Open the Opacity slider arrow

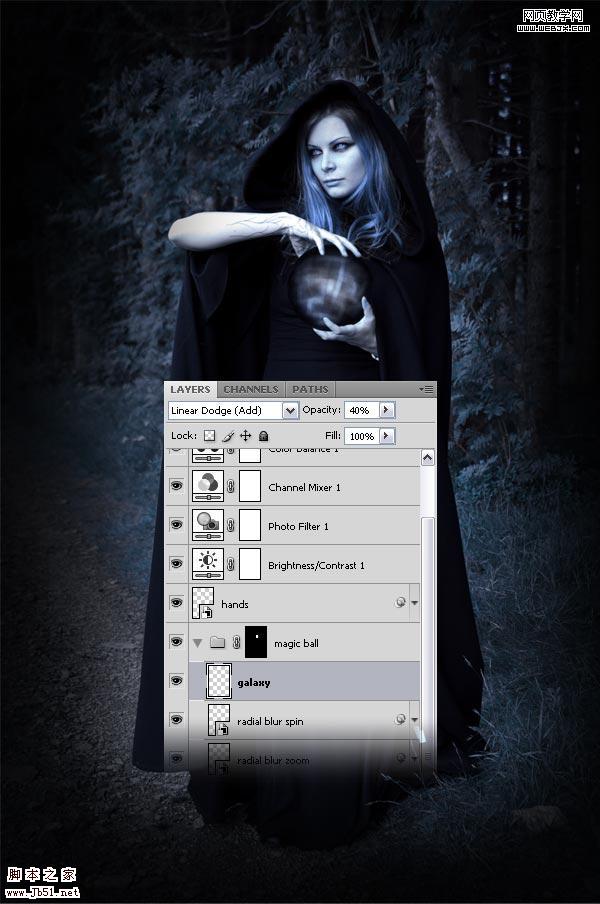click(386, 410)
